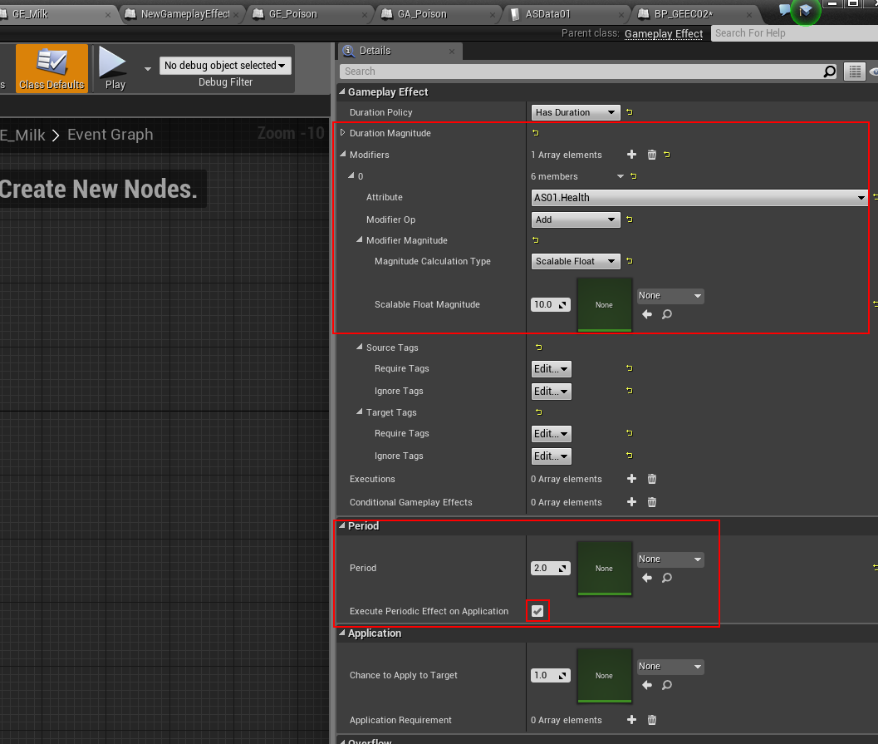This screenshot has height=744, width=879.
Task: Empty Conditional Gameplay Effects array
Action: (651, 502)
